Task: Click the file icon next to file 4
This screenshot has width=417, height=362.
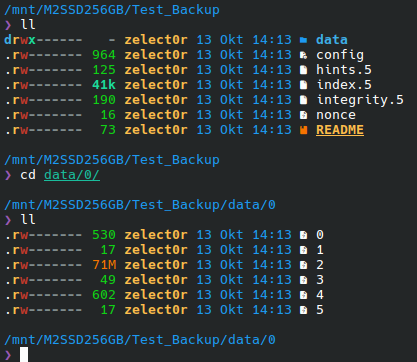Action: coord(303,295)
